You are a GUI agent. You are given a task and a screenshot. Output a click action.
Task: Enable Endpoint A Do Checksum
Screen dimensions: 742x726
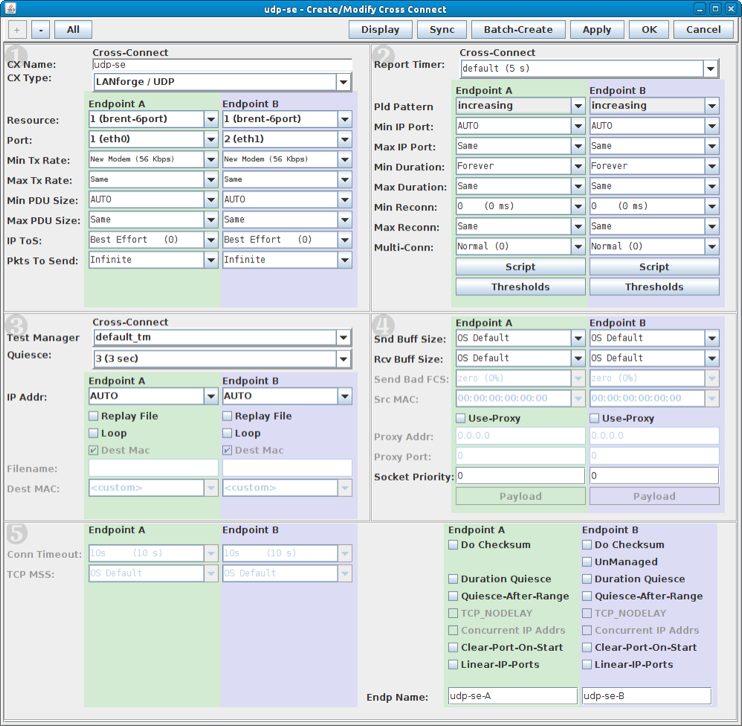[x=454, y=545]
